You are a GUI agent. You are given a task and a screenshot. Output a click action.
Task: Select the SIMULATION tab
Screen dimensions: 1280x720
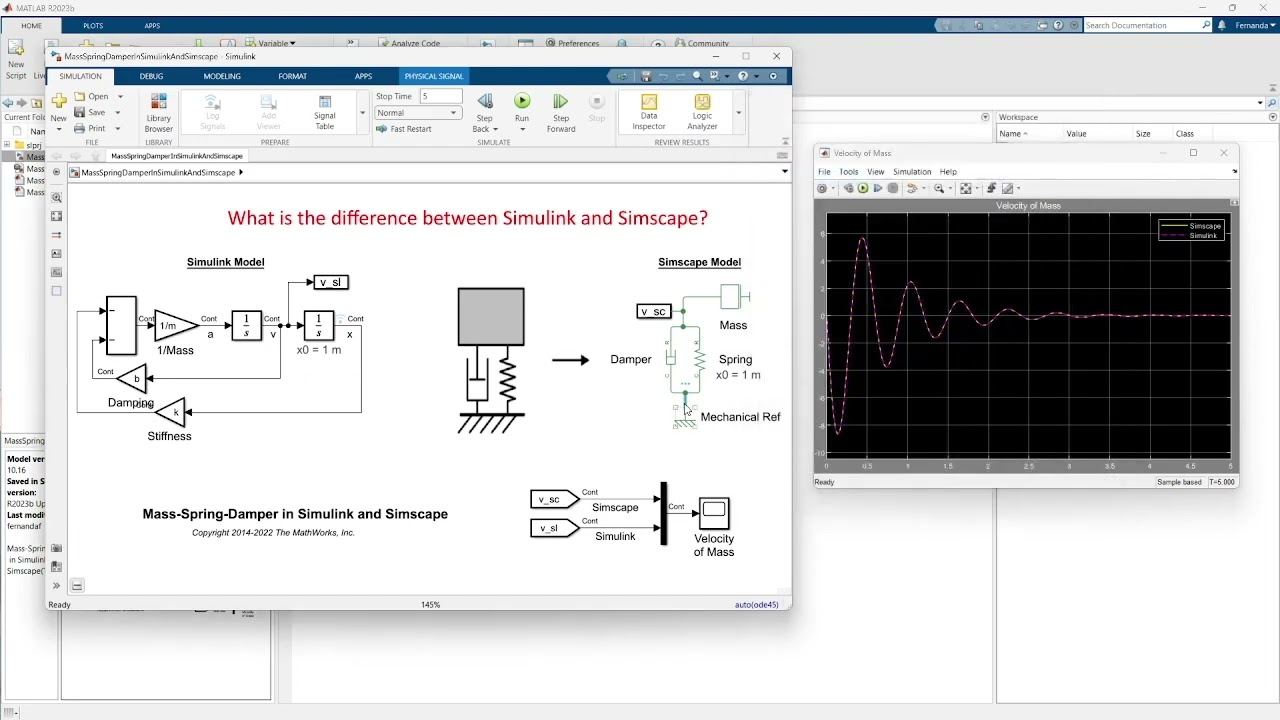pyautogui.click(x=80, y=76)
